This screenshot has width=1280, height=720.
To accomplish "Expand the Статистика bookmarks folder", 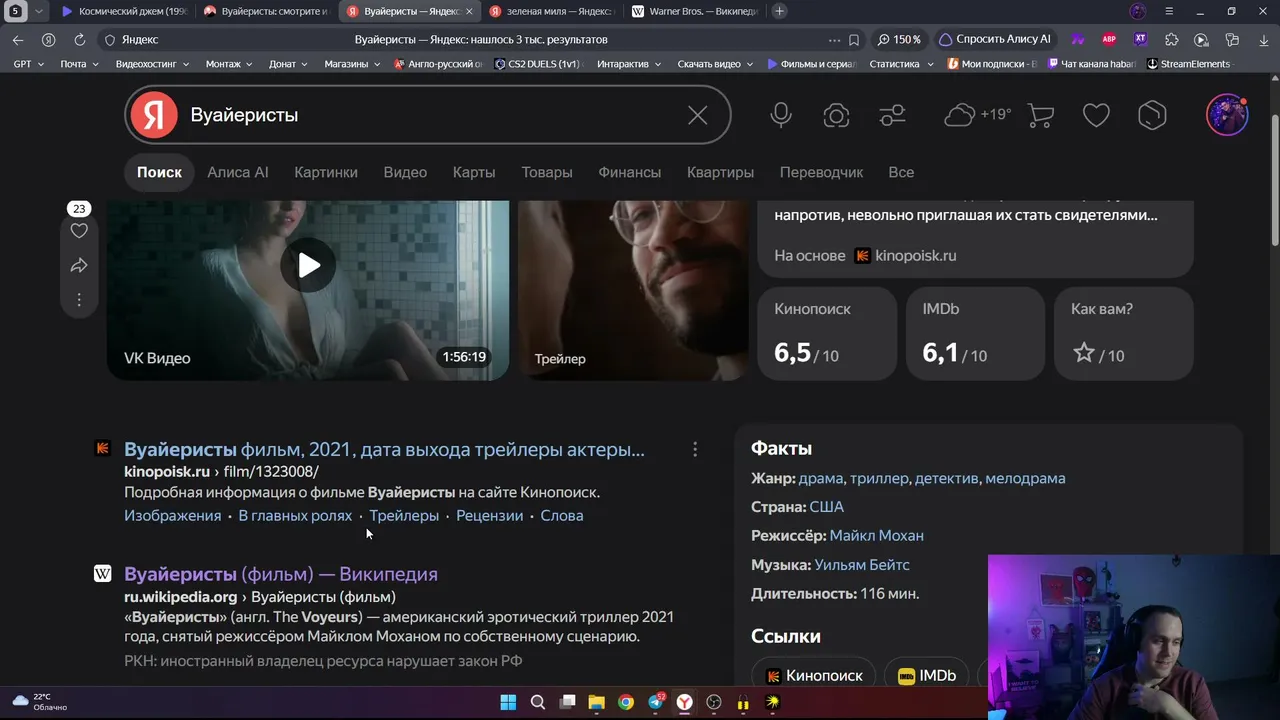I will (901, 64).
